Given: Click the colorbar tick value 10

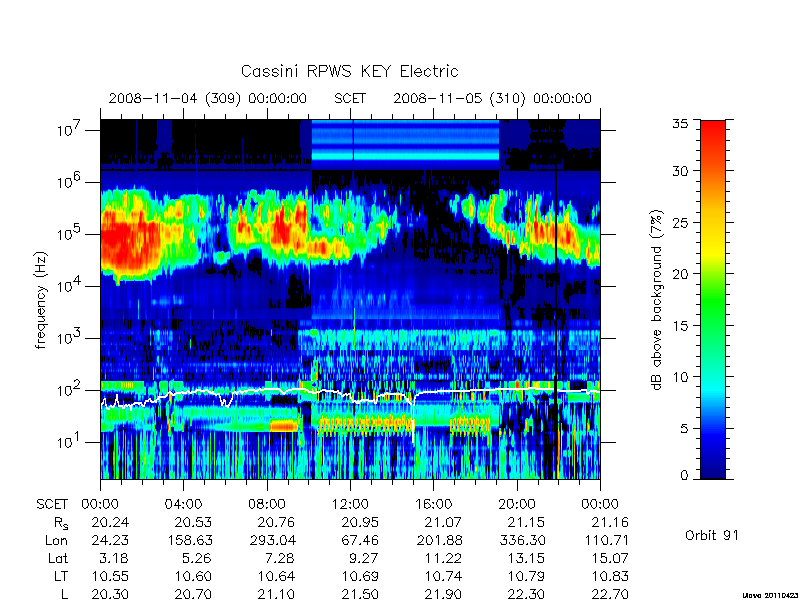Looking at the screenshot, I should pyautogui.click(x=680, y=377).
